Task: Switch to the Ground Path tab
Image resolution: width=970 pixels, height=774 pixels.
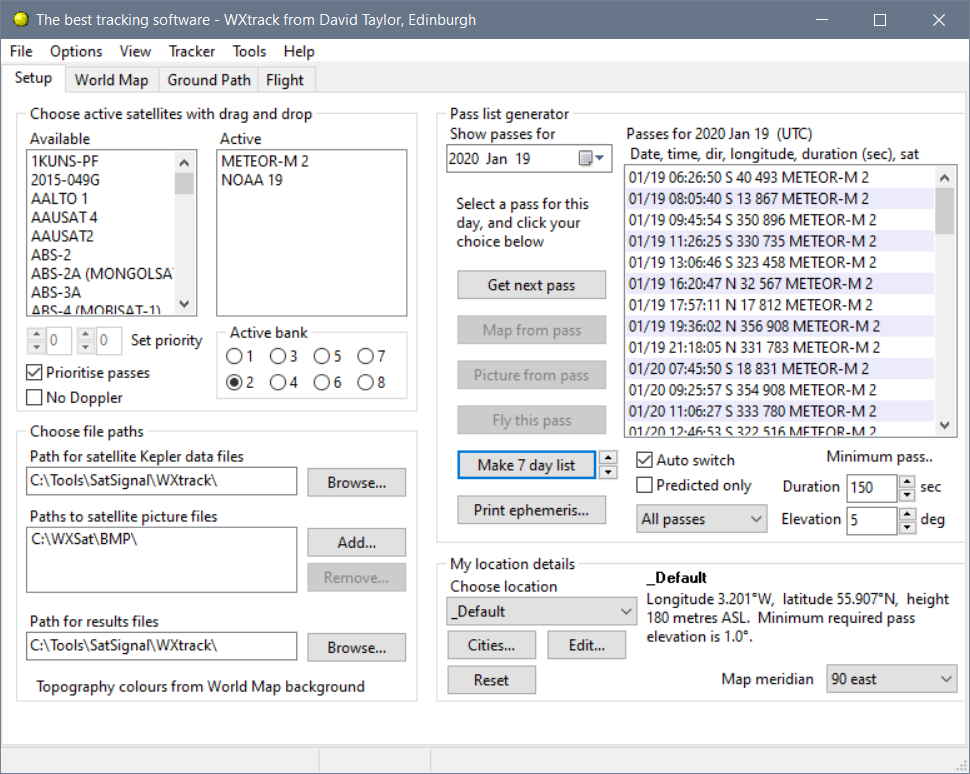Action: point(209,80)
